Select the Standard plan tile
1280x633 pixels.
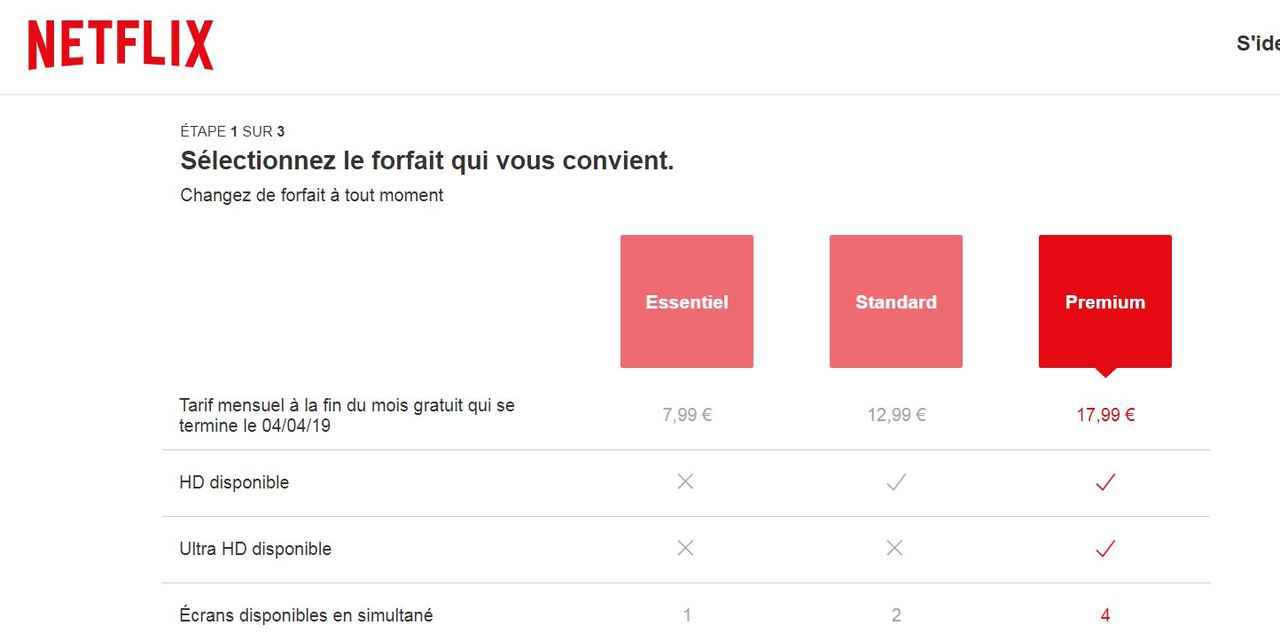896,301
